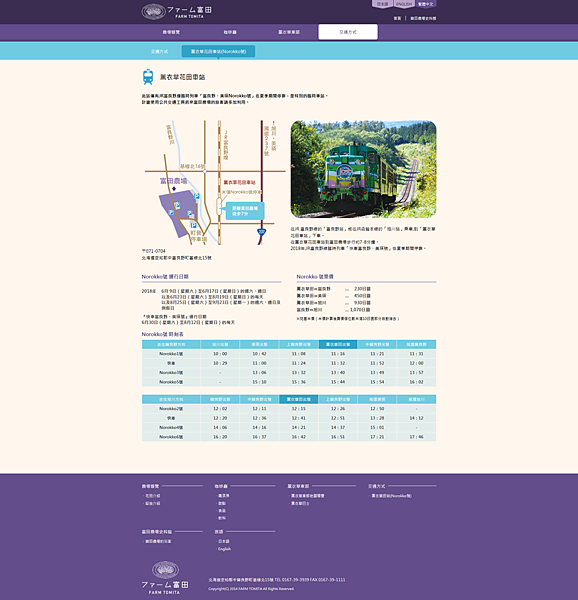Open the 花田介紹 footer link
Viewport: 578px width, 600px height.
[153, 496]
